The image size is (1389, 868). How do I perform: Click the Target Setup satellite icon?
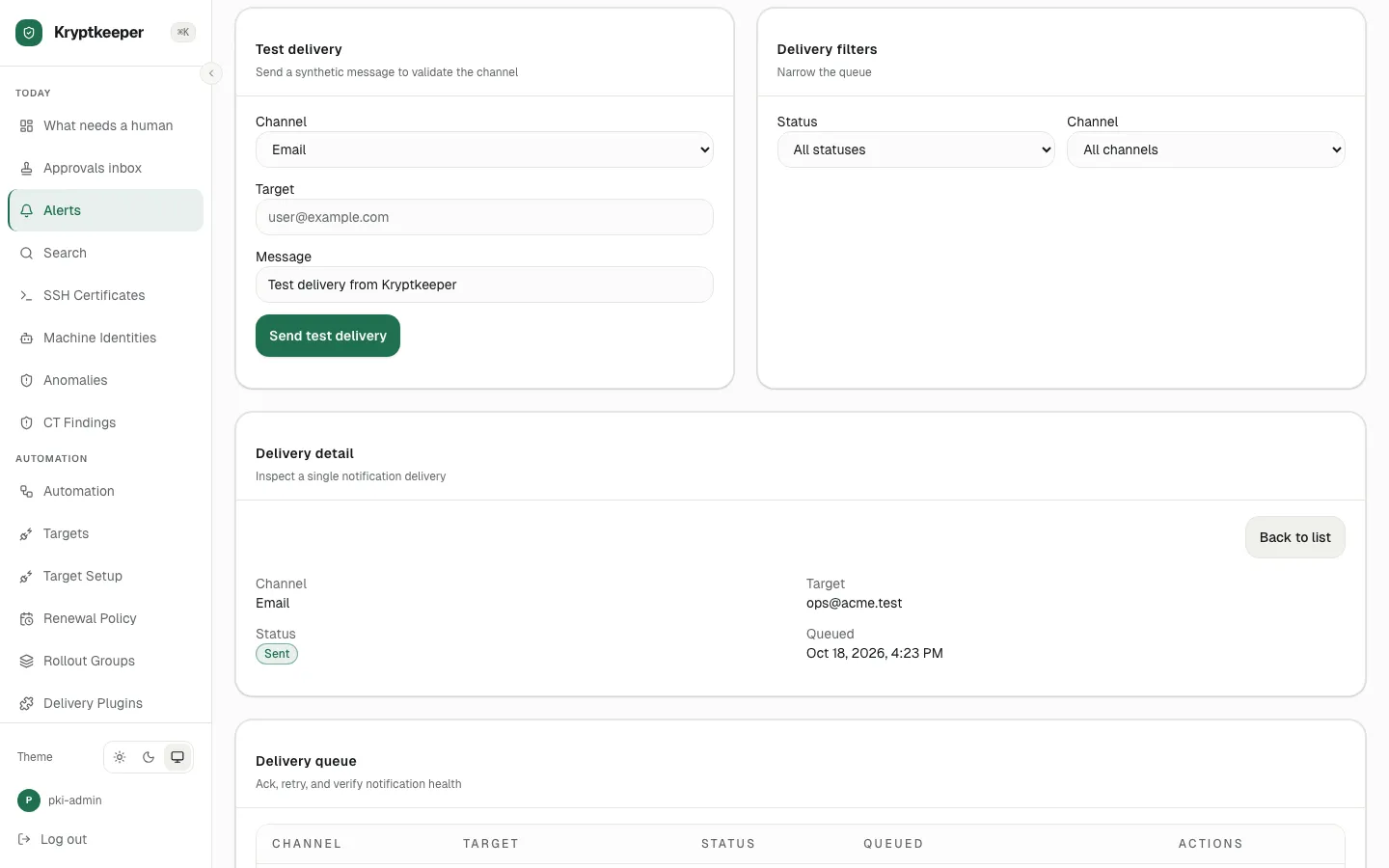26,577
